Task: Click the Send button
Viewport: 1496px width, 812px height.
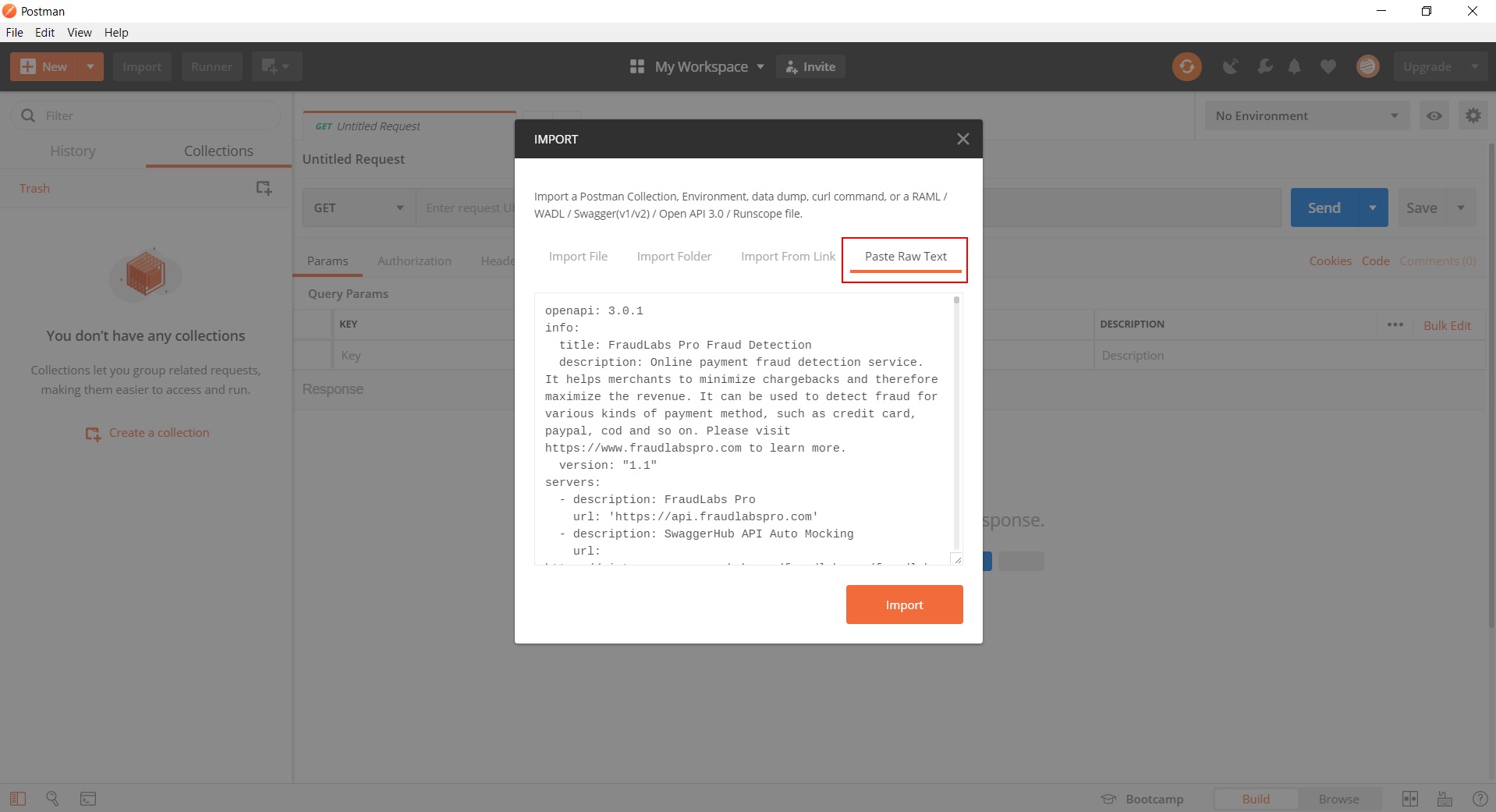Action: tap(1324, 207)
